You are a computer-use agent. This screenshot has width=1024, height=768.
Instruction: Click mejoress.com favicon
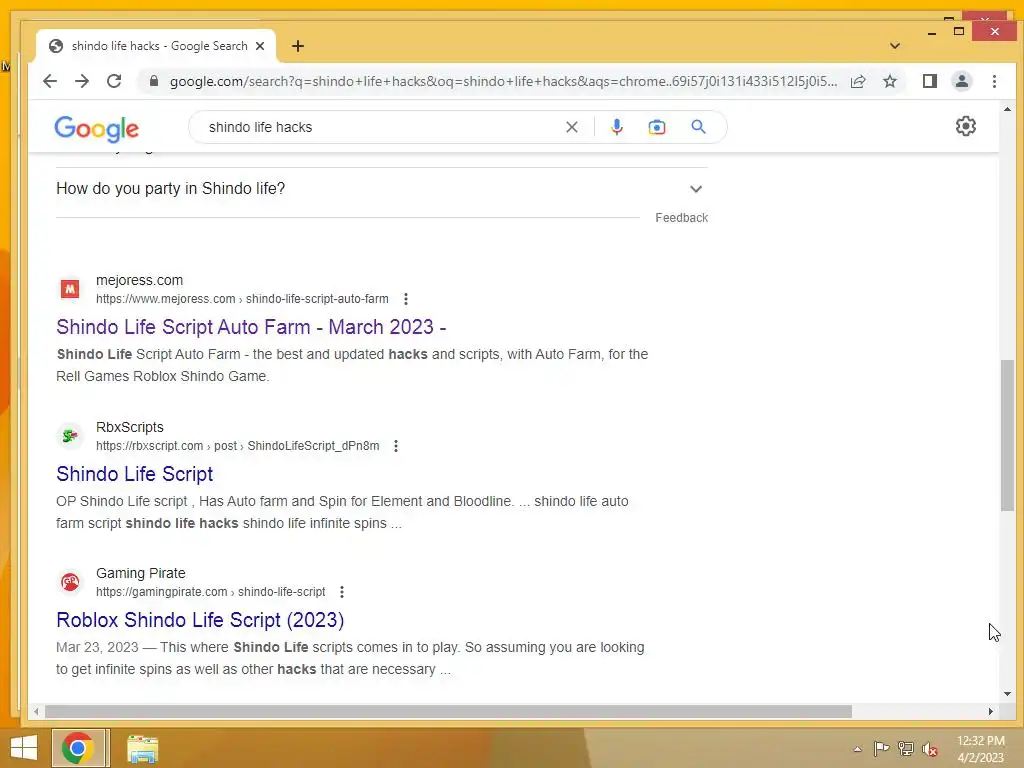click(x=70, y=289)
